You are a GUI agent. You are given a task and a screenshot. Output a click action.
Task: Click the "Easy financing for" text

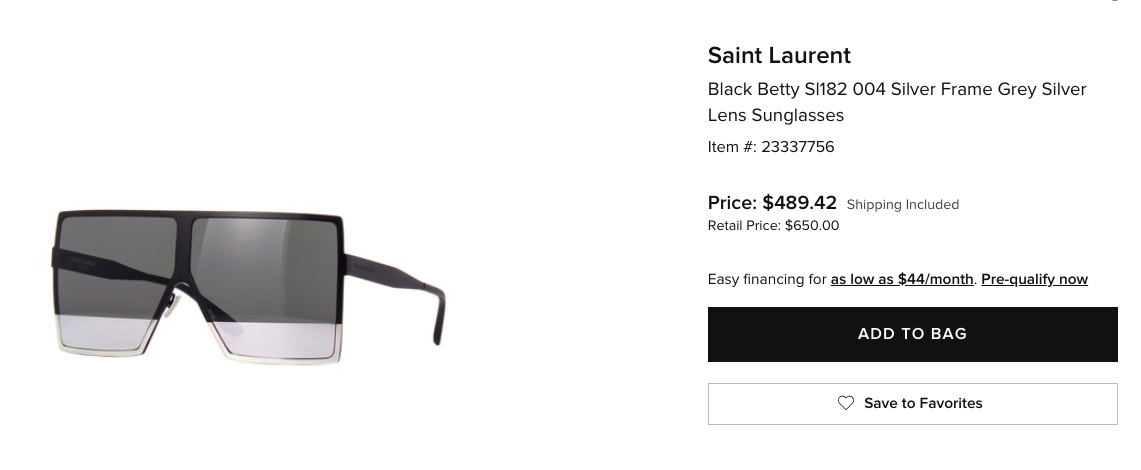pyautogui.click(x=767, y=279)
